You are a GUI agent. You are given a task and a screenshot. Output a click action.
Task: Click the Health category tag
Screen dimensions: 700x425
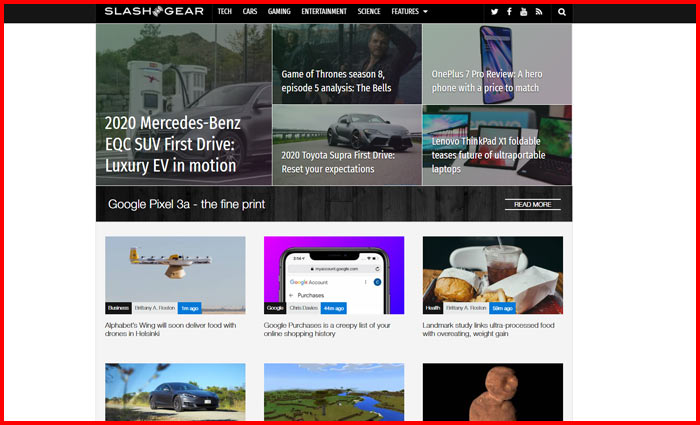tap(433, 308)
